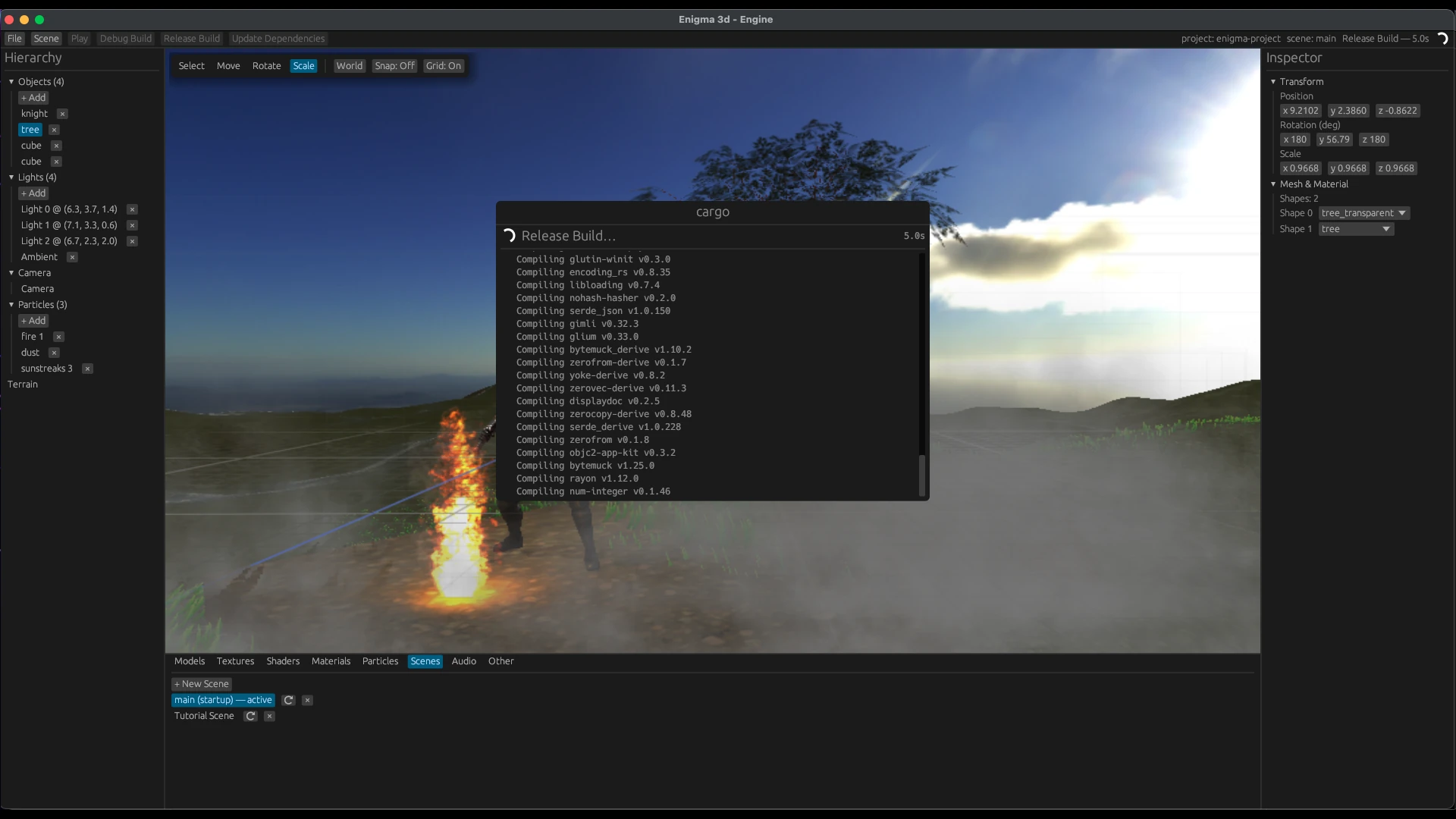Screen dimensions: 1456x819
Task: Collapse the Transform section in Inspector
Action: pyautogui.click(x=1273, y=82)
